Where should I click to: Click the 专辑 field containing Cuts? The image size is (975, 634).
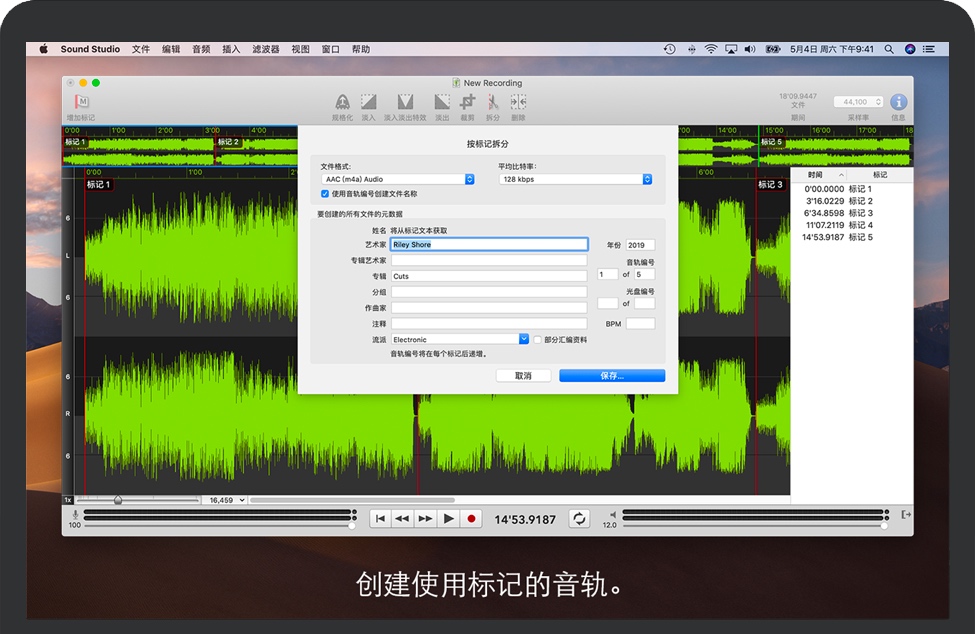click(x=488, y=276)
